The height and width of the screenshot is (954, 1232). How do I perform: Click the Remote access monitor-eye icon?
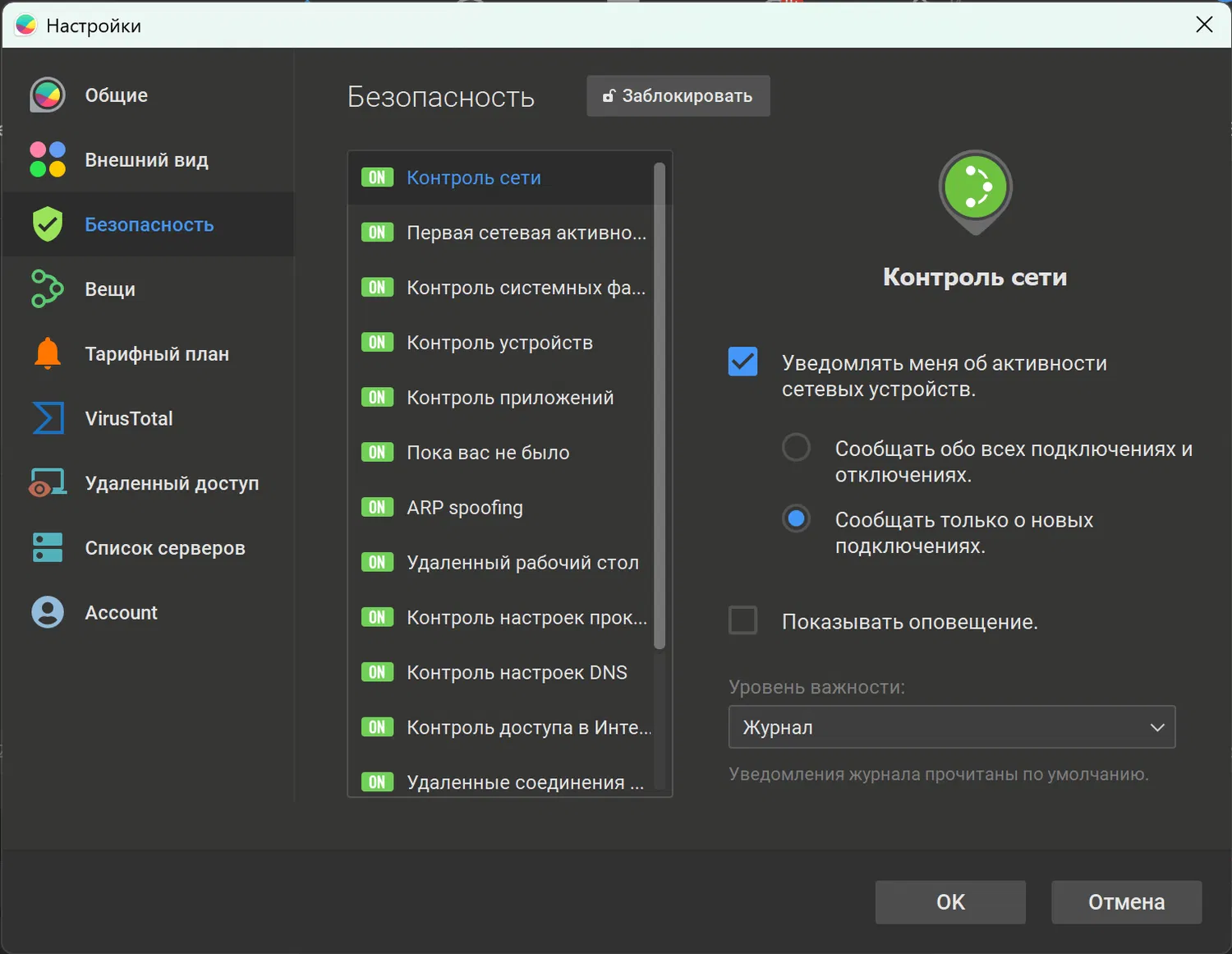tap(48, 483)
